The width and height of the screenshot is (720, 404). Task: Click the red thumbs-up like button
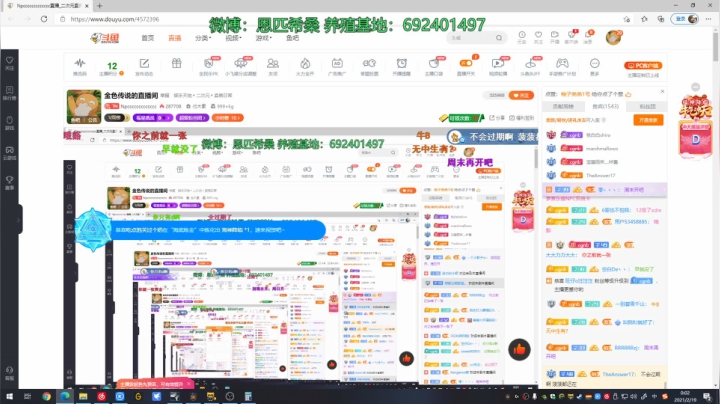coord(519,349)
